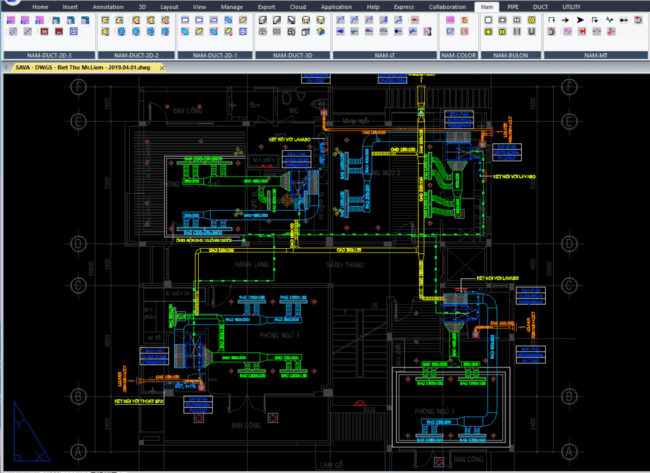Click the solid blue left arrow in NAM-LT

(340, 32)
